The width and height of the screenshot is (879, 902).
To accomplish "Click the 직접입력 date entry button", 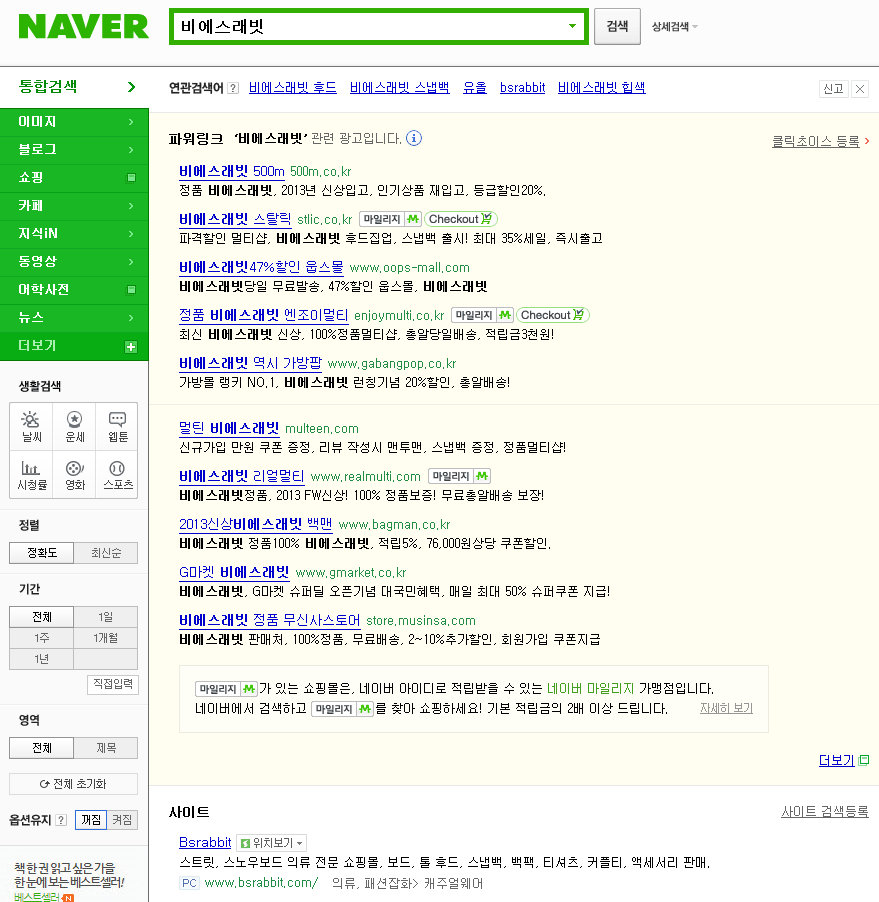I will pyautogui.click(x=113, y=684).
